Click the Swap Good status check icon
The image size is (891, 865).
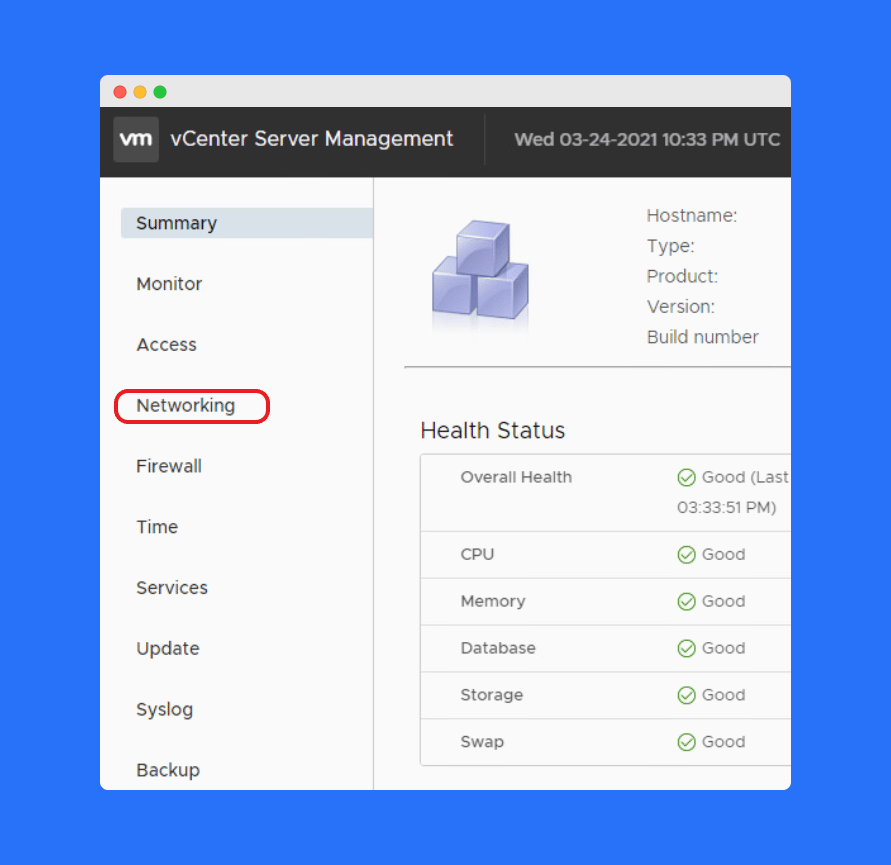click(686, 742)
